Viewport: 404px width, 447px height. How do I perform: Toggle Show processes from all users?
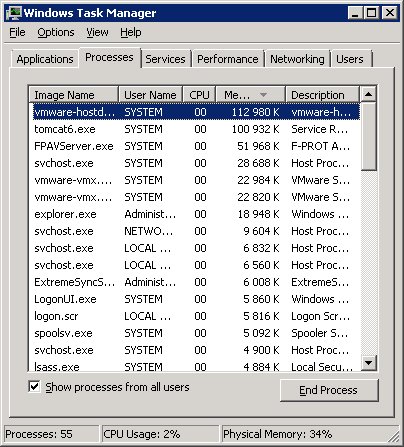pyautogui.click(x=34, y=387)
